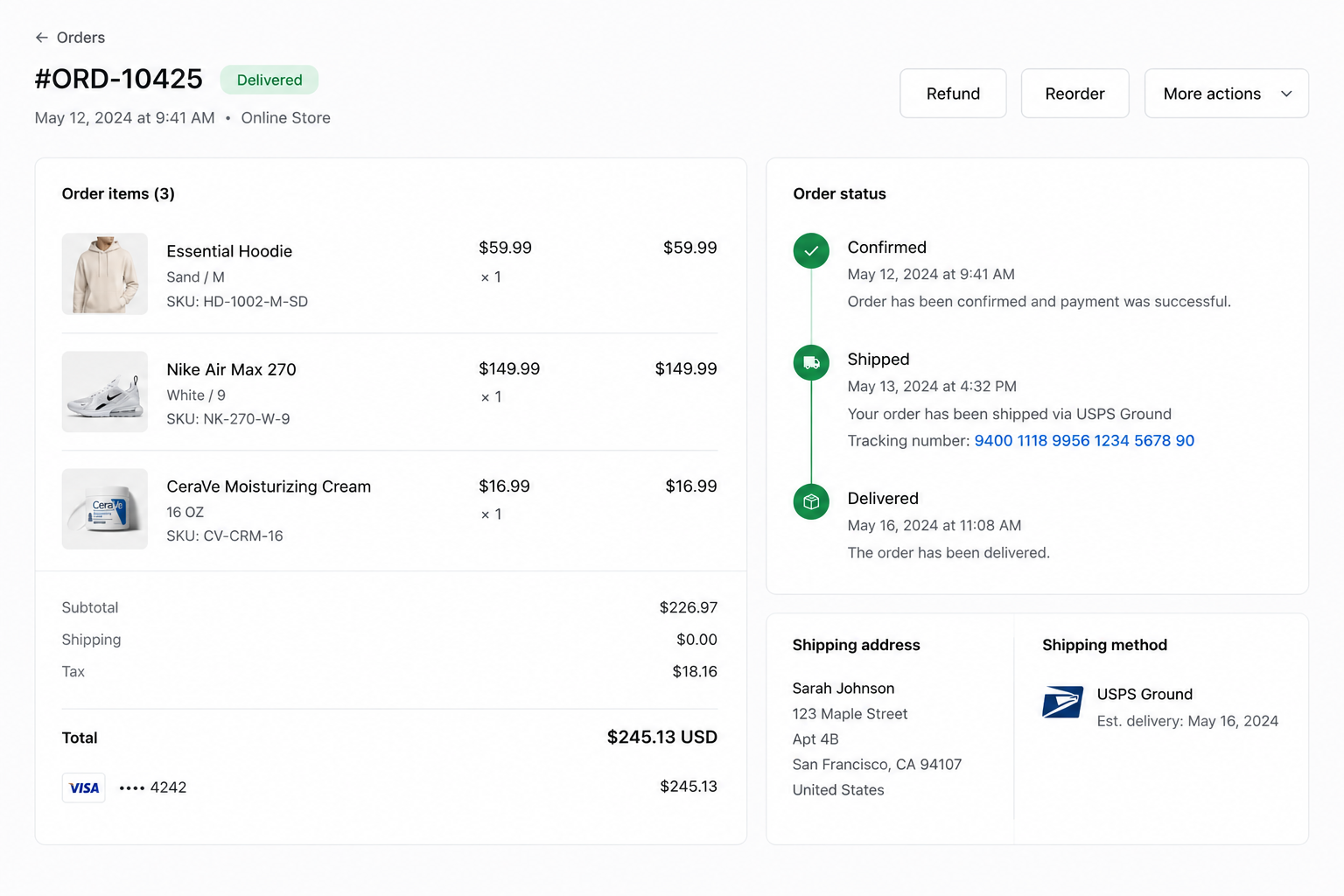This screenshot has width=1344, height=896.
Task: Go back to the Orders list
Action: click(70, 38)
